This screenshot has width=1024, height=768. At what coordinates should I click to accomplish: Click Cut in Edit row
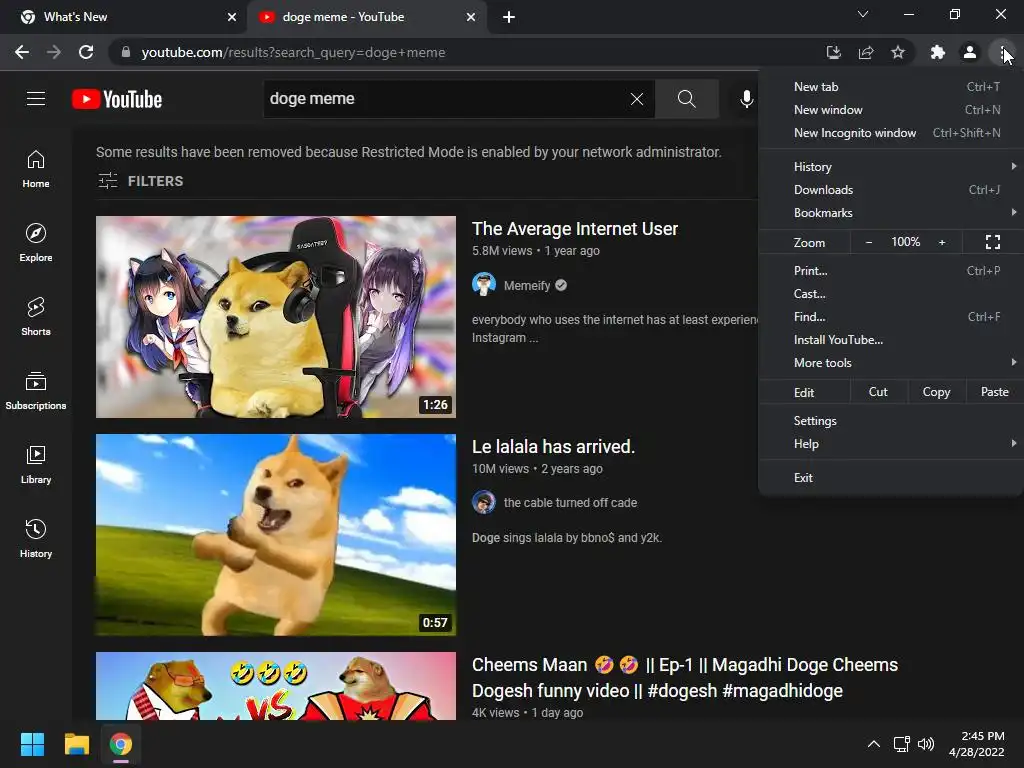coord(878,392)
